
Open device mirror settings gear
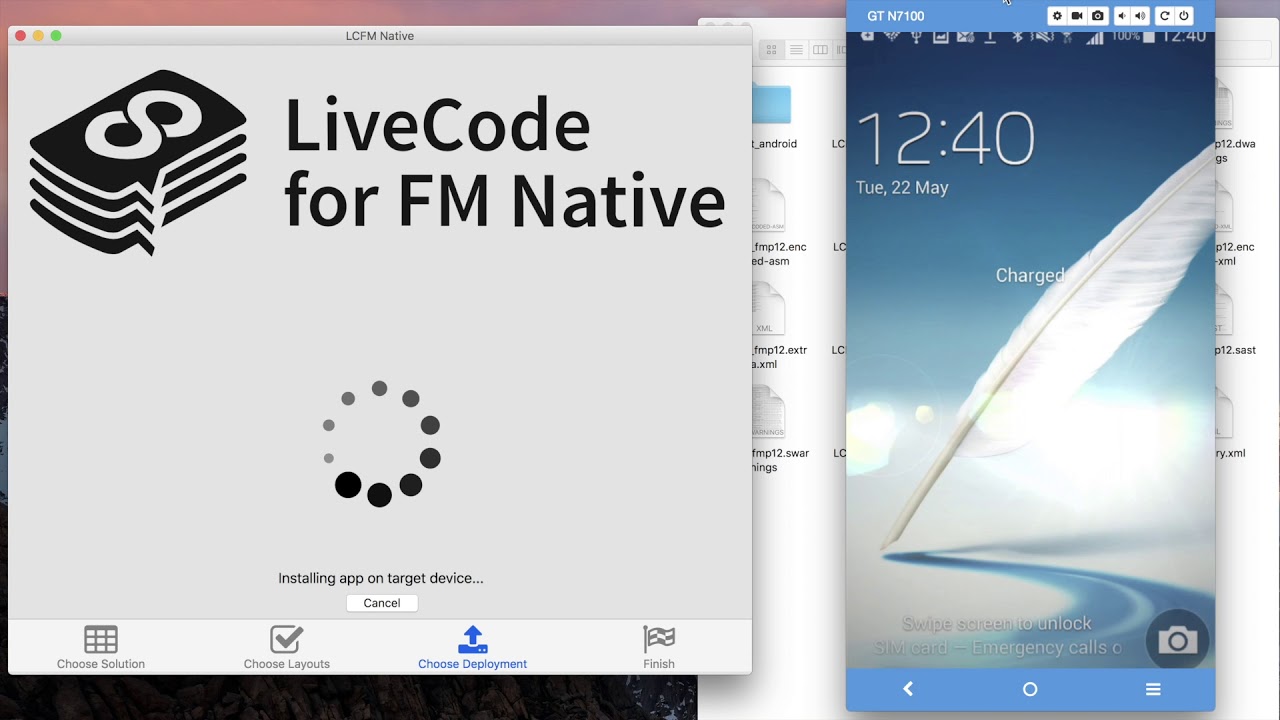click(x=1056, y=16)
